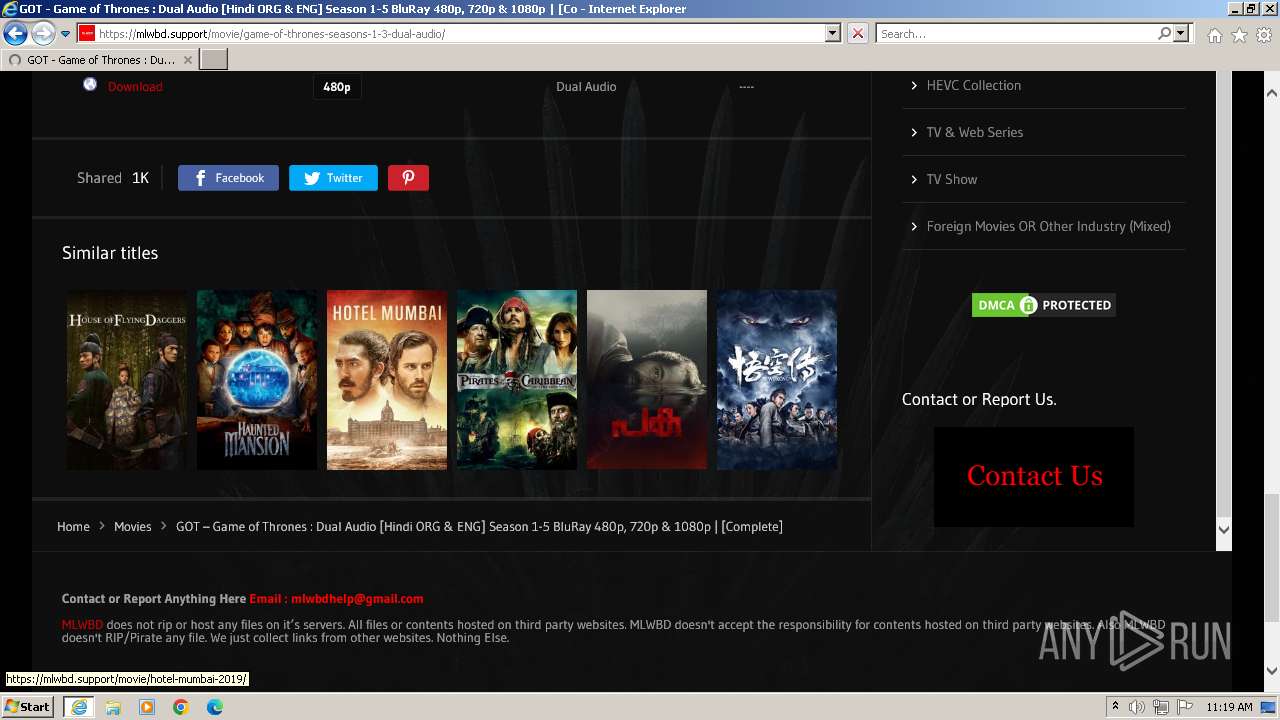The height and width of the screenshot is (720, 1280).
Task: Click the address bar URL field
Action: (x=450, y=34)
